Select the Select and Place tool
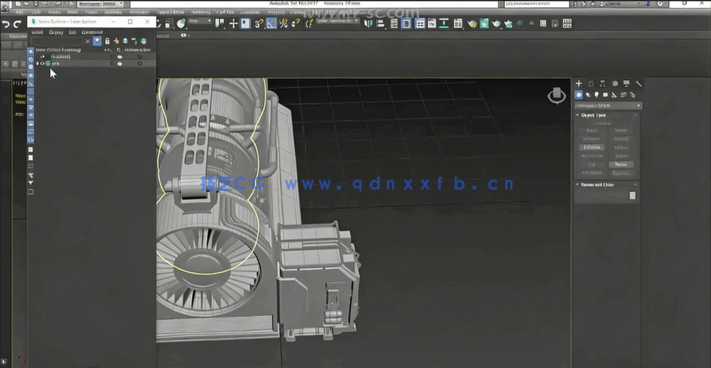 tap(180, 24)
